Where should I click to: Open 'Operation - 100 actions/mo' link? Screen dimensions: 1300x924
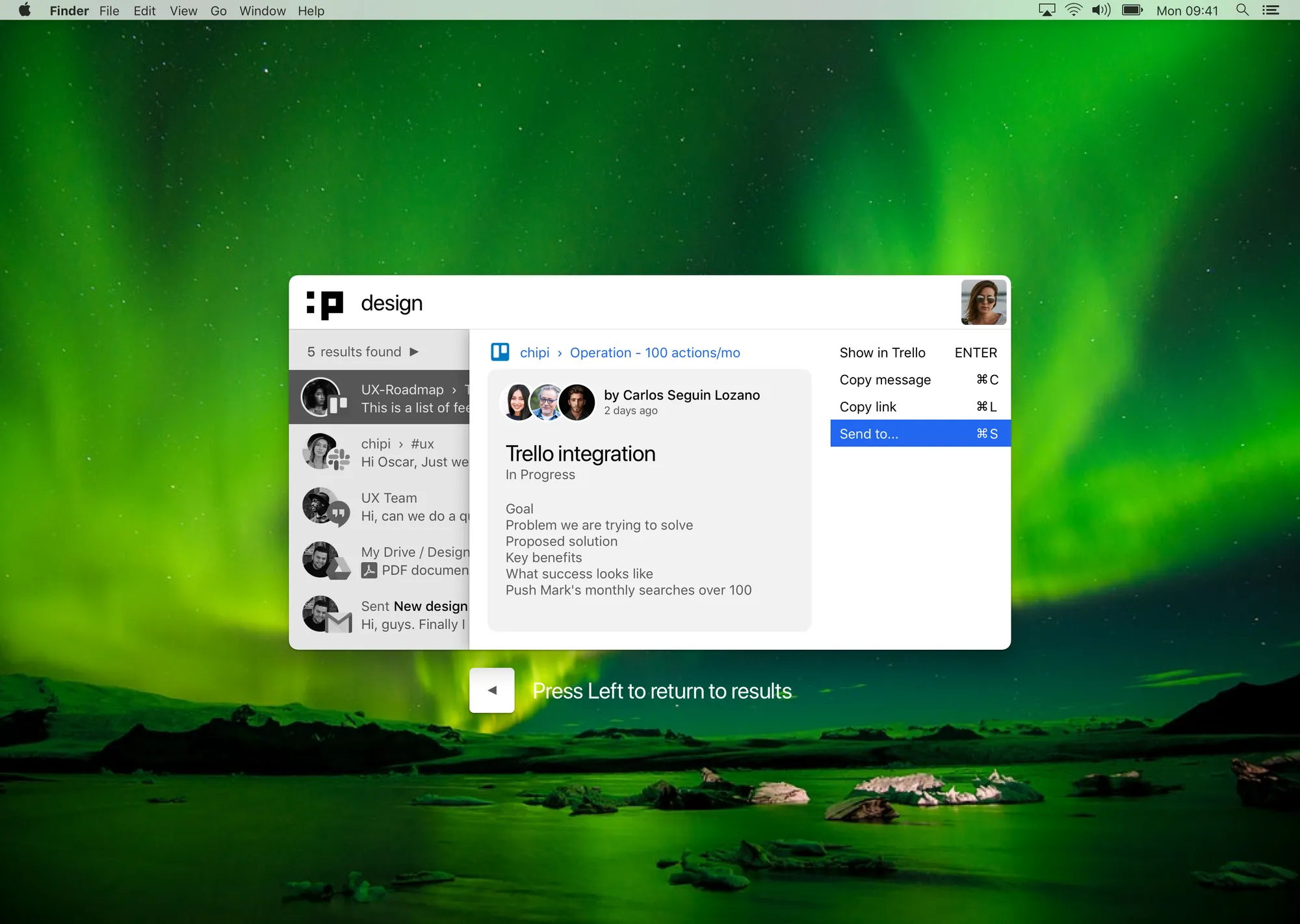tap(655, 352)
